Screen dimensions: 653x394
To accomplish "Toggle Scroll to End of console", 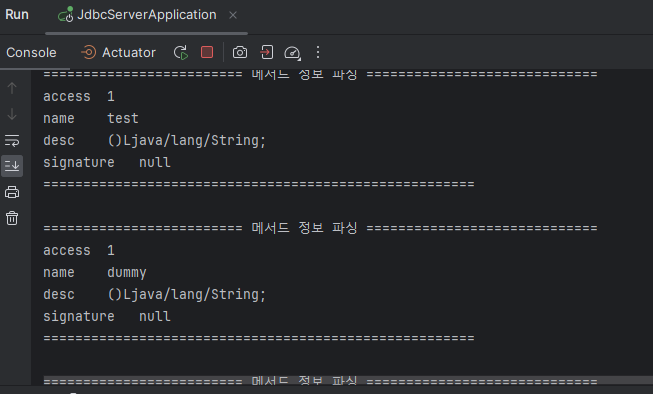I will coord(12,166).
